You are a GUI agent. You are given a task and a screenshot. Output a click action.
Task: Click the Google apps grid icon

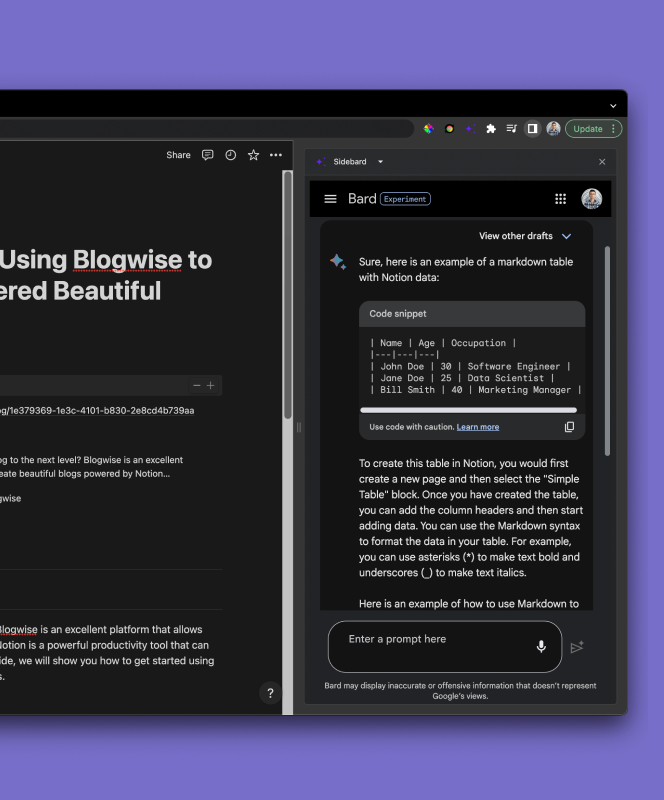click(560, 199)
